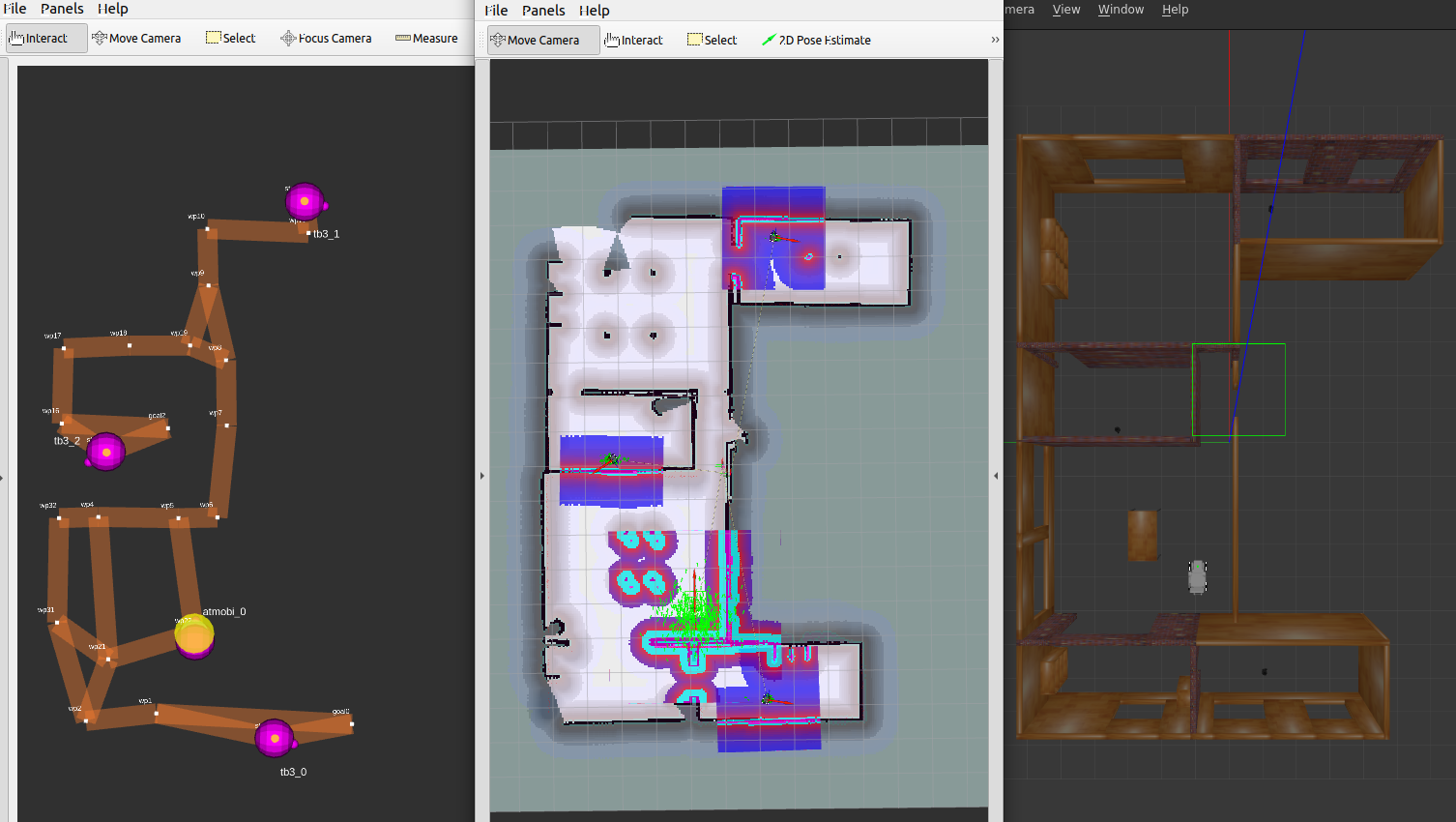This screenshot has height=822, width=1456.
Task: Expand the collapsed left panel of left RViz
Action: pyautogui.click(x=3, y=477)
